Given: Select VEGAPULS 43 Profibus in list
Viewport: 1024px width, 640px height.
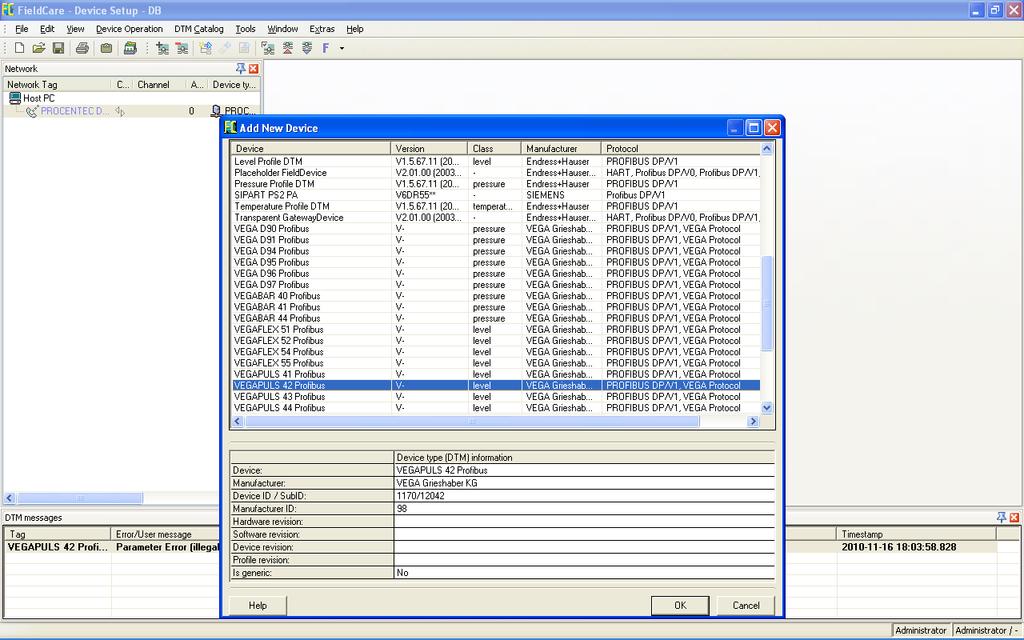Looking at the screenshot, I should tap(496, 396).
